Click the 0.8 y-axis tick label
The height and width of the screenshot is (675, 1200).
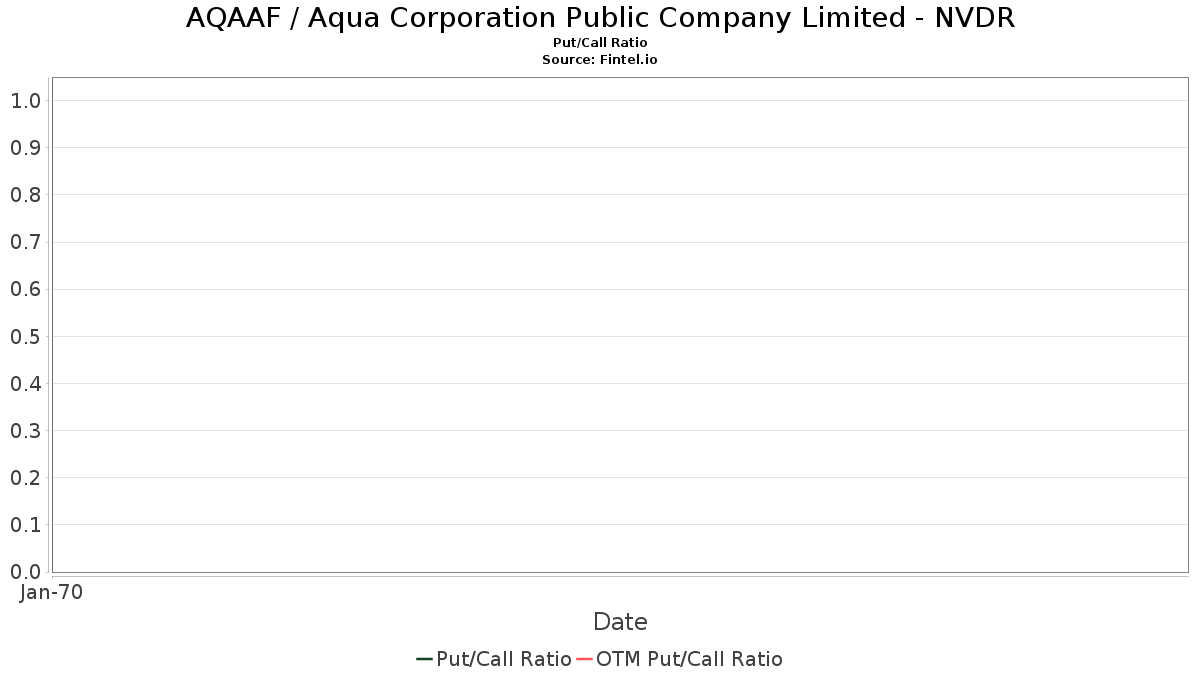[x=25, y=195]
